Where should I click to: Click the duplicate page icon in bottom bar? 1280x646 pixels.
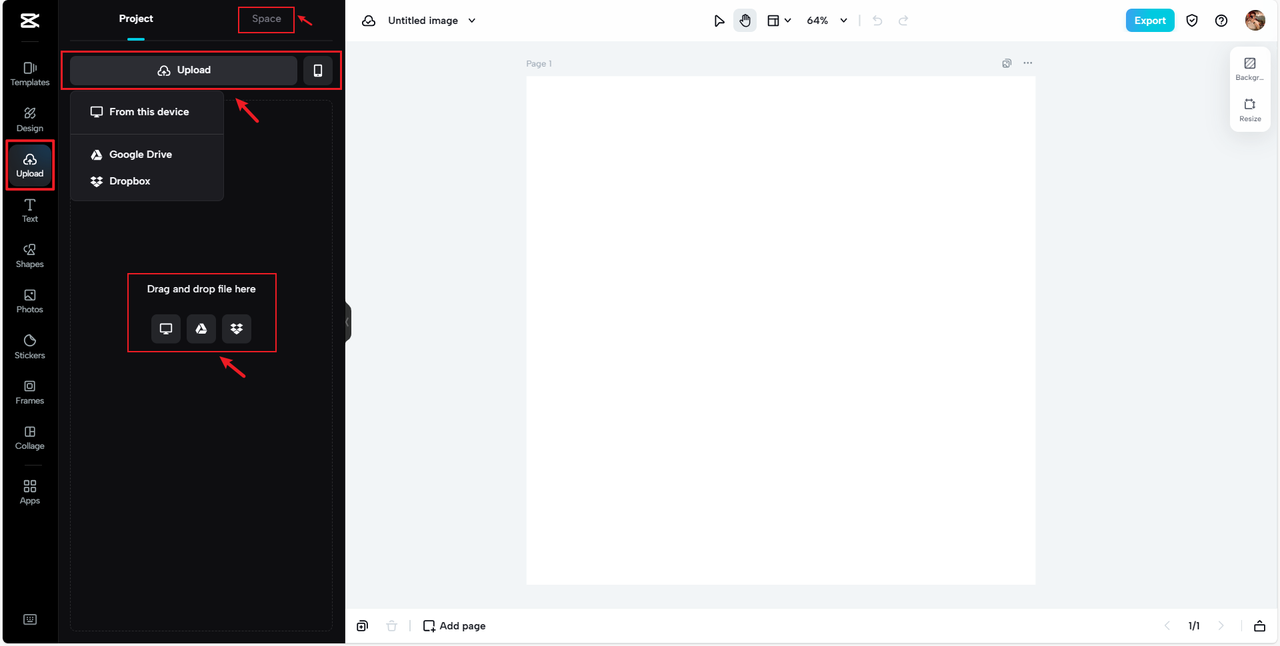[x=362, y=626]
